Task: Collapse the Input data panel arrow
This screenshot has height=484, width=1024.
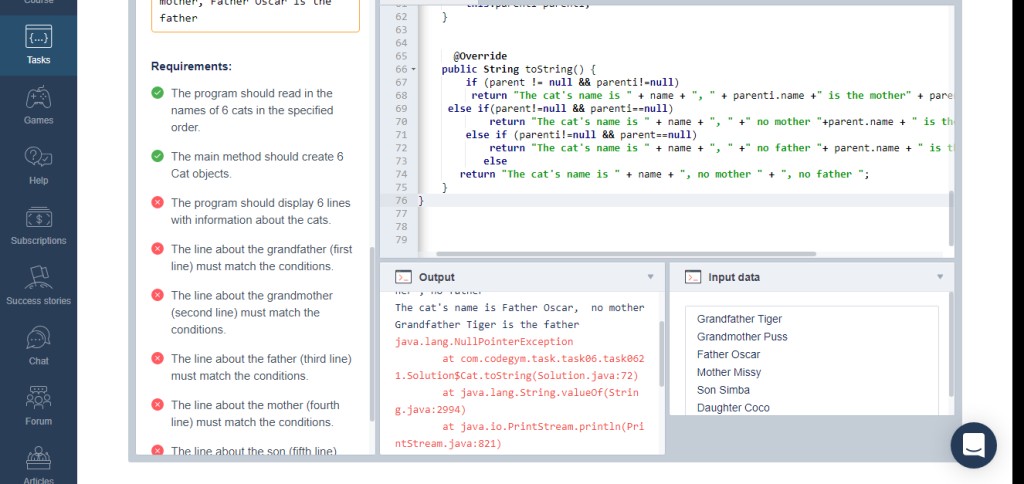Action: click(940, 277)
